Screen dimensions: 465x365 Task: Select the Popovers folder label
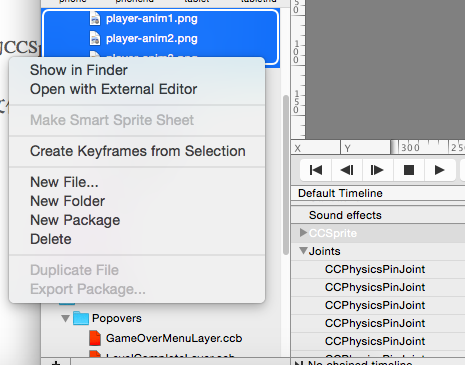tap(117, 318)
